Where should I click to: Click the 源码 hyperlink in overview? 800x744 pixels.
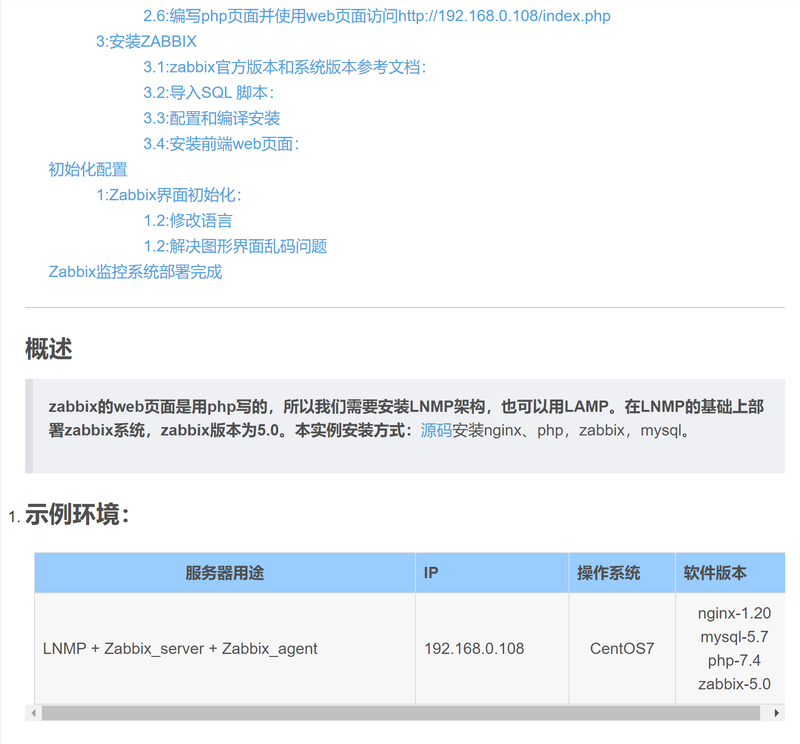tap(436, 430)
